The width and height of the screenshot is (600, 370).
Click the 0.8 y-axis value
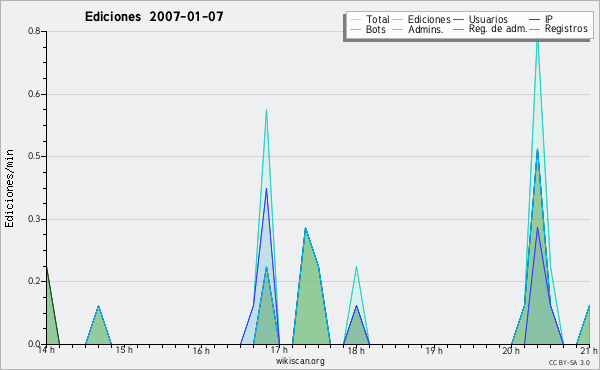point(34,31)
